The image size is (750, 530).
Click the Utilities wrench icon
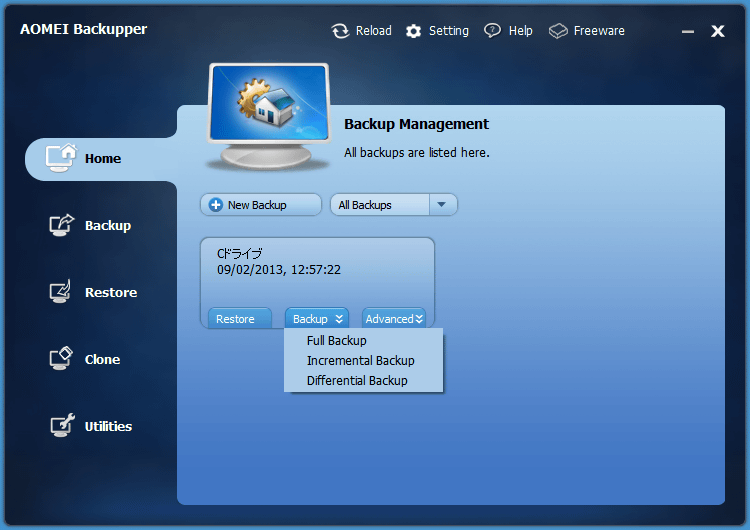[x=62, y=425]
